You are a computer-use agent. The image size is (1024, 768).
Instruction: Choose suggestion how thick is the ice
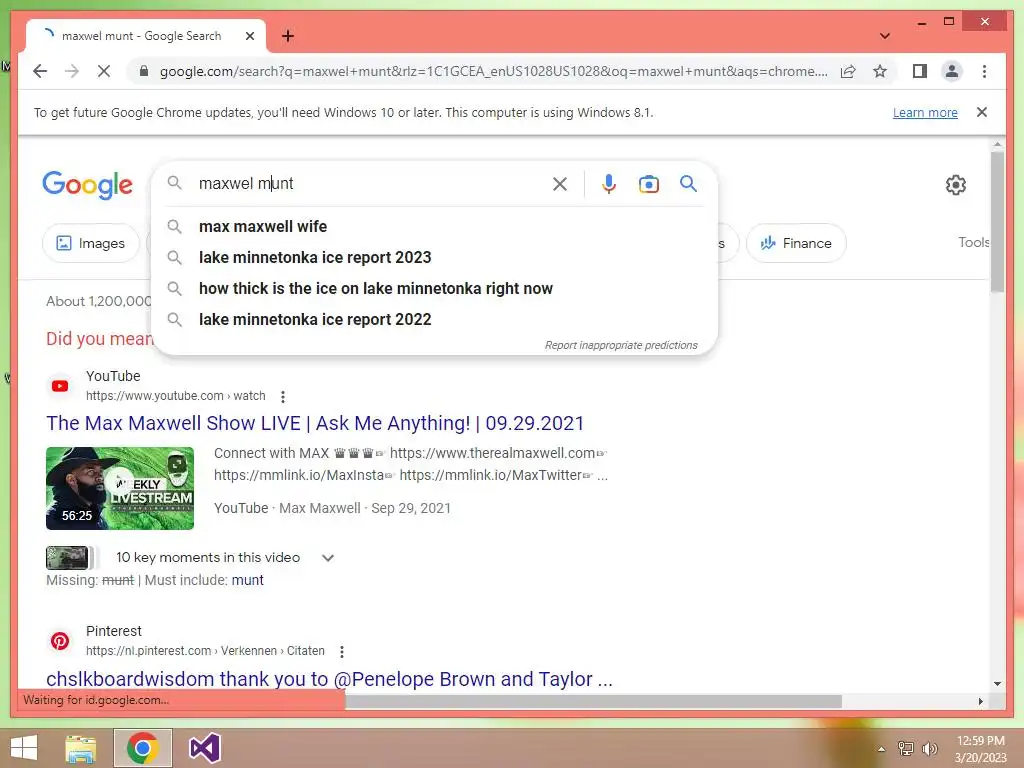tap(434, 288)
